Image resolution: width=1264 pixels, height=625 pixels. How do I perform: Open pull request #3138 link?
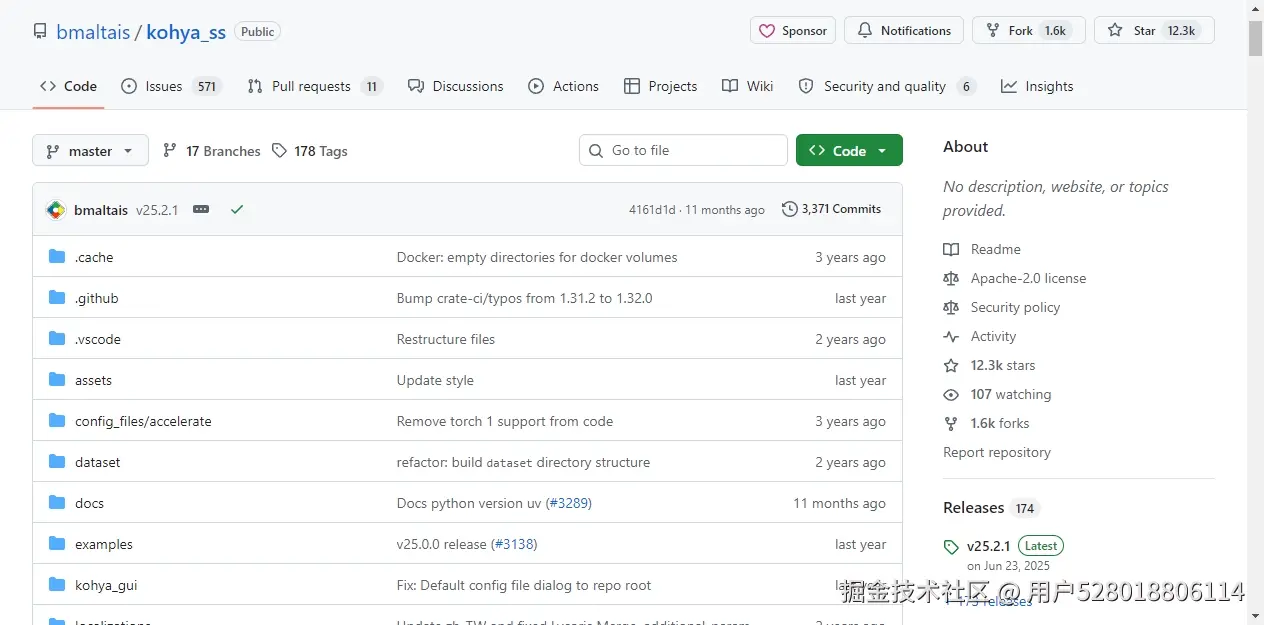(x=513, y=544)
